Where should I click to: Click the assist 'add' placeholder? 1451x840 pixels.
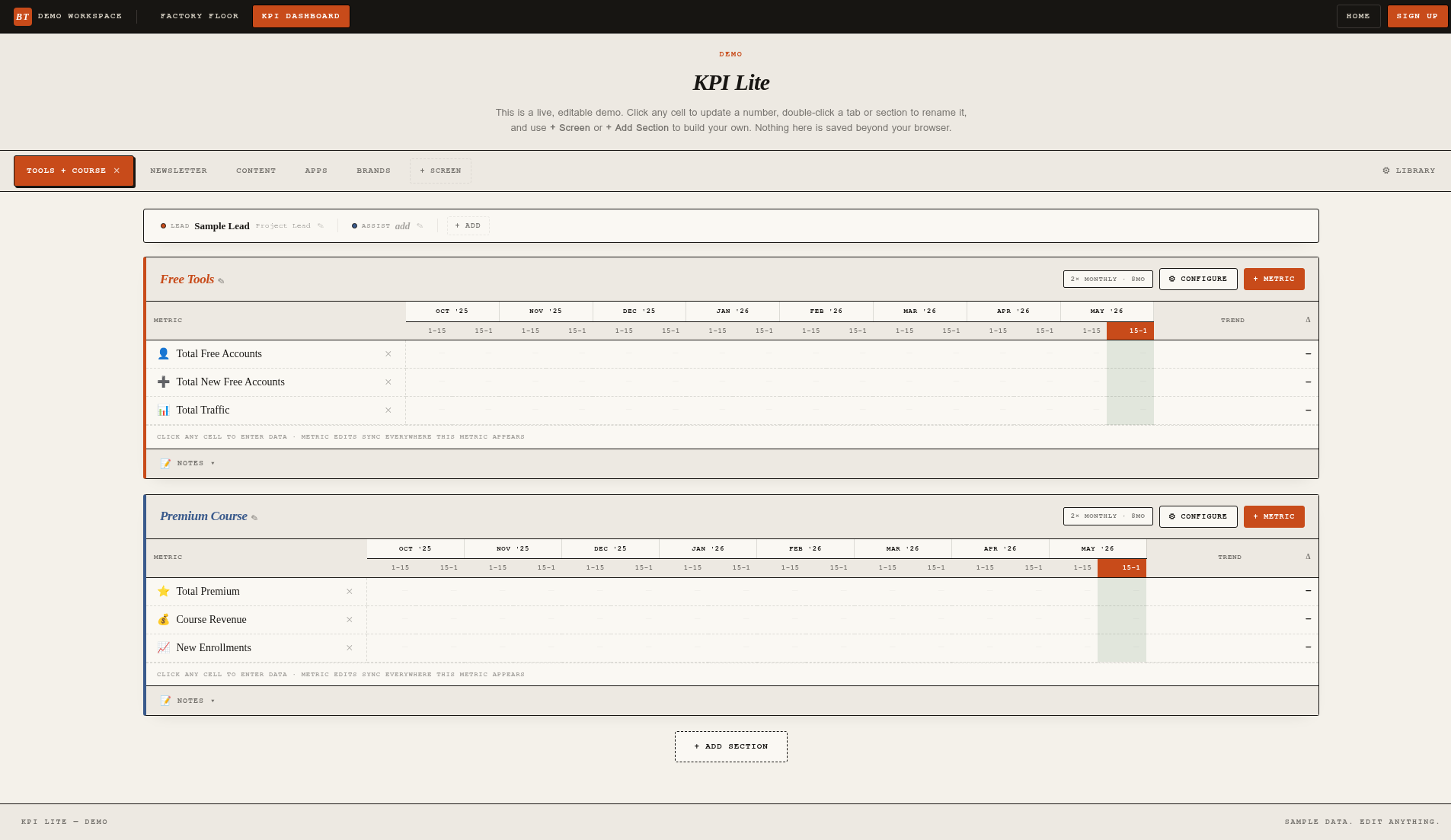click(402, 226)
